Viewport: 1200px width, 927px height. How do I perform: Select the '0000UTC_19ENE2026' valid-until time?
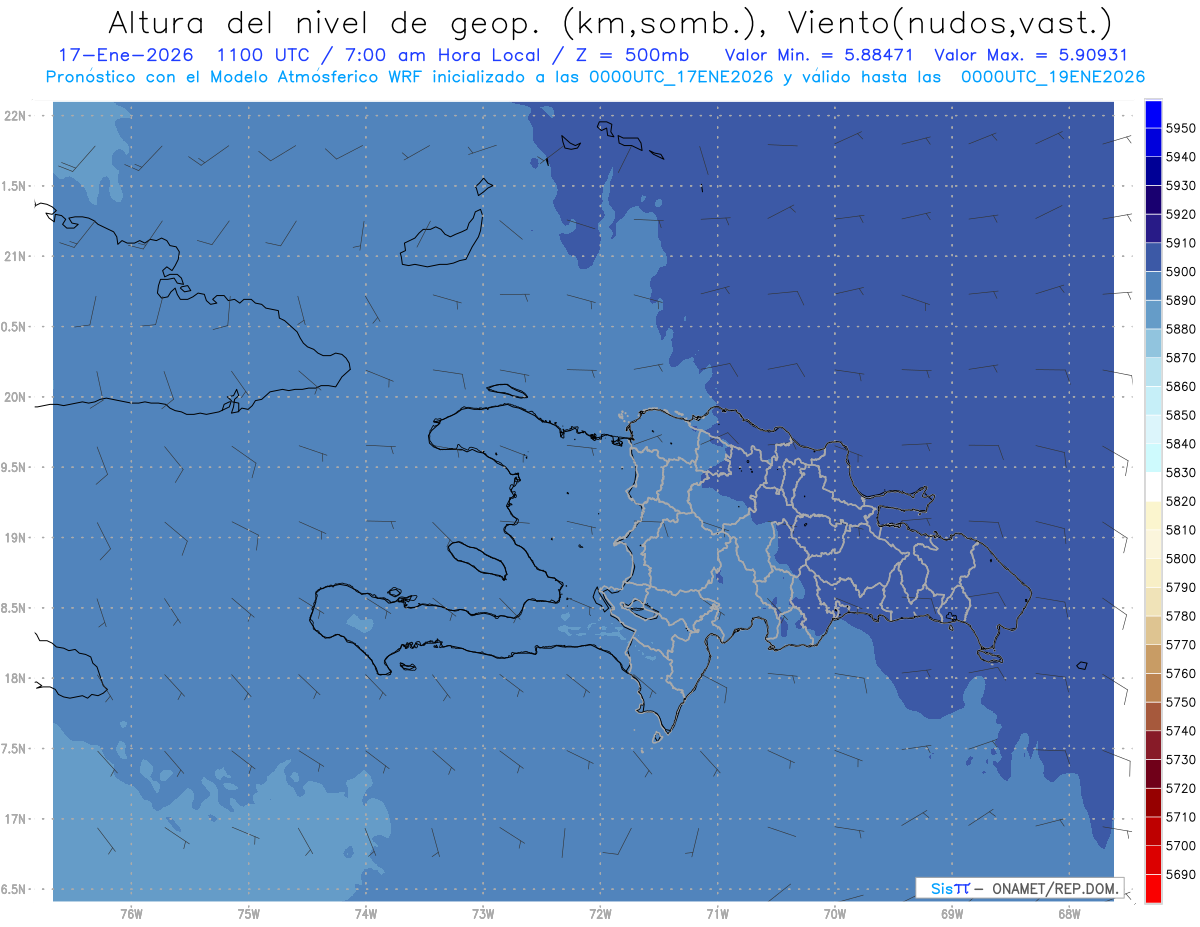(x=1053, y=76)
